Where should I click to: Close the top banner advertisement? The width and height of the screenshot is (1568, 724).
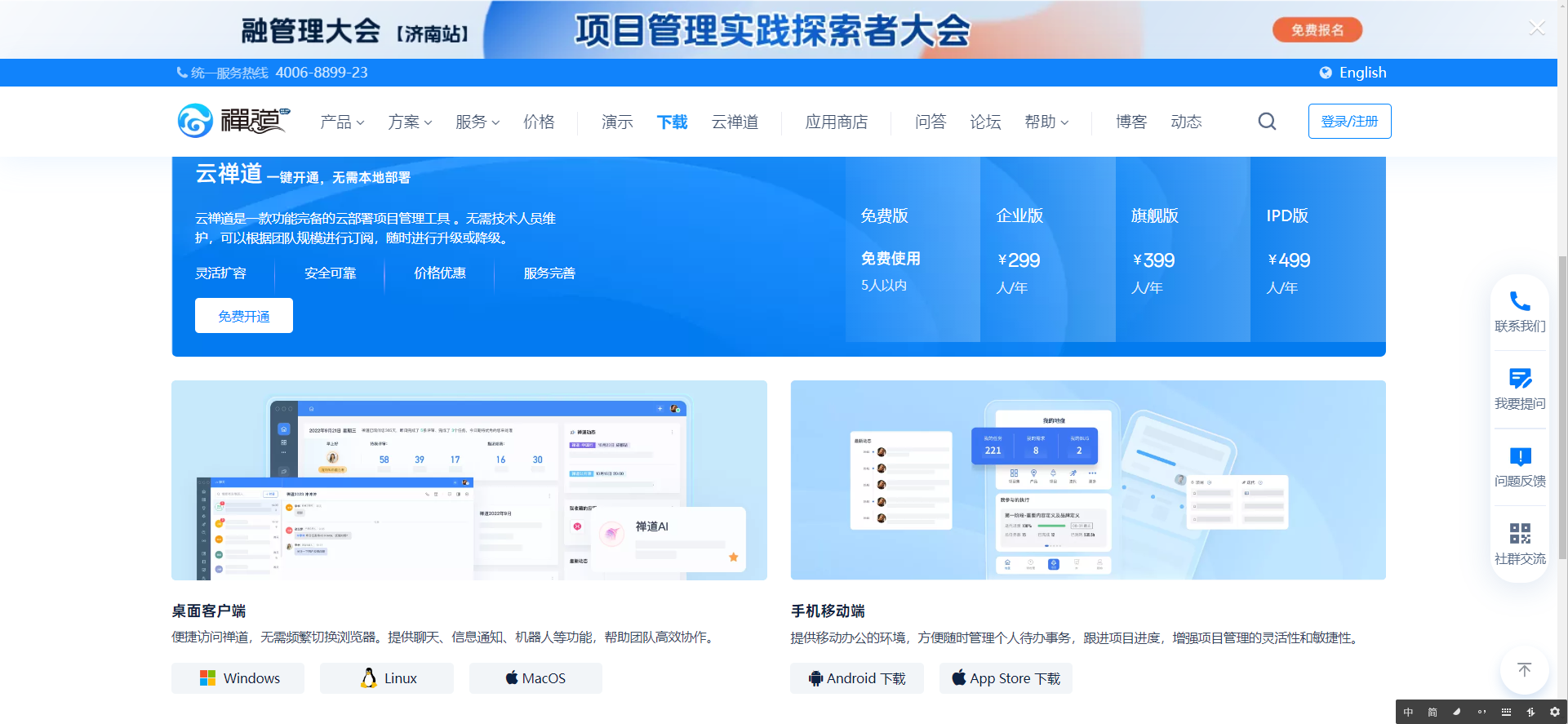pyautogui.click(x=1537, y=29)
